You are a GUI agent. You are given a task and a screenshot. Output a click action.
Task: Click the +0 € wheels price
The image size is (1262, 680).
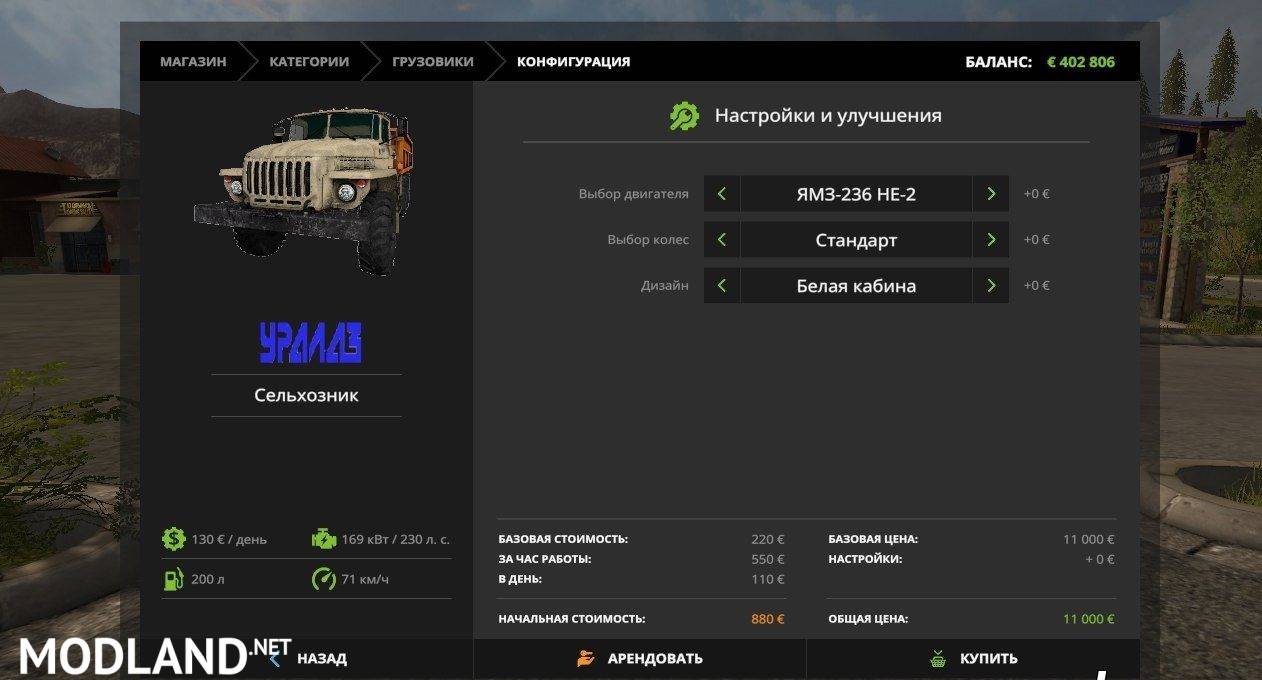coord(1037,240)
